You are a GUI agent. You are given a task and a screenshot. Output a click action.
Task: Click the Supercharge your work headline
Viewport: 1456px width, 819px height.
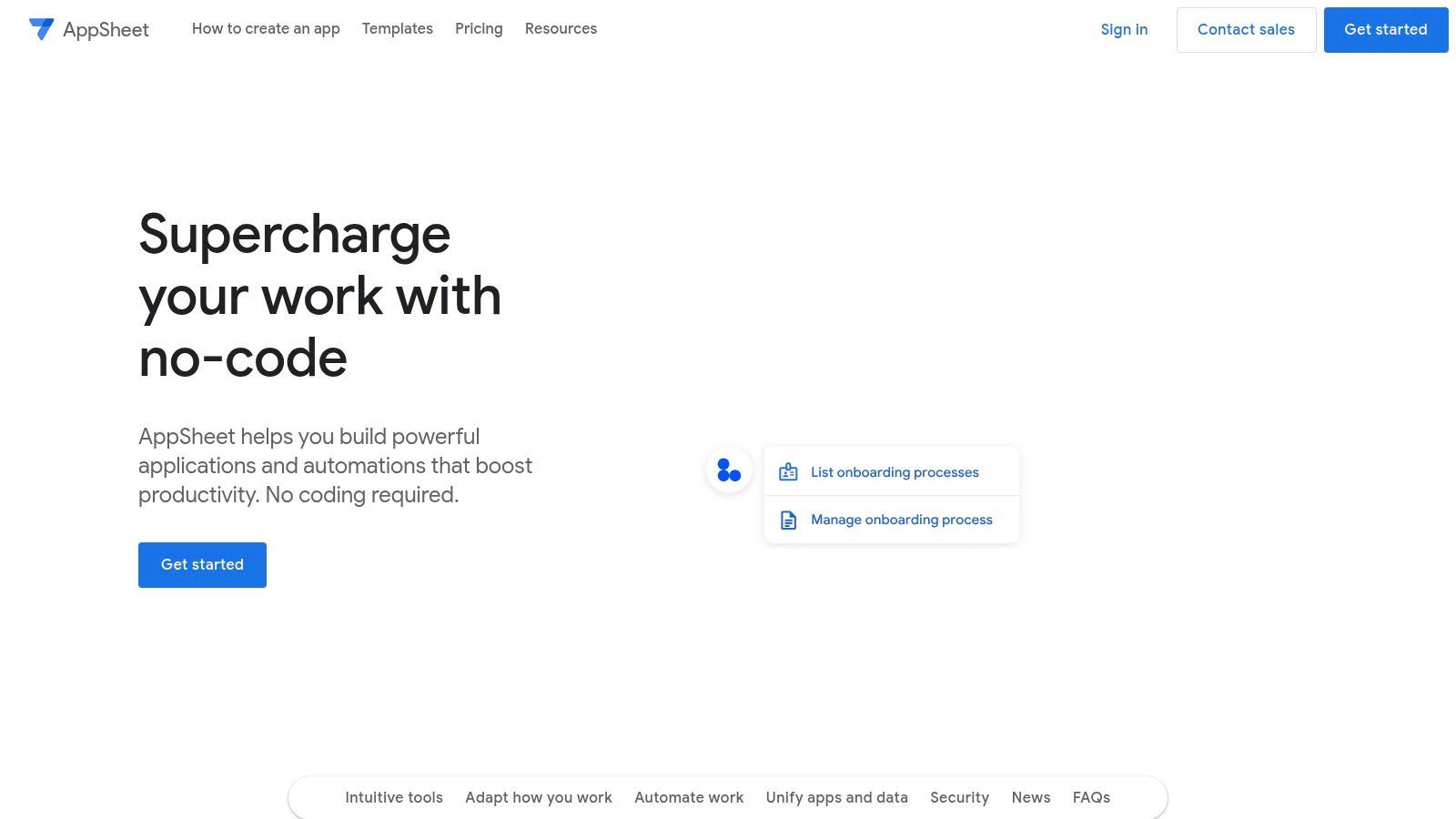click(x=320, y=296)
